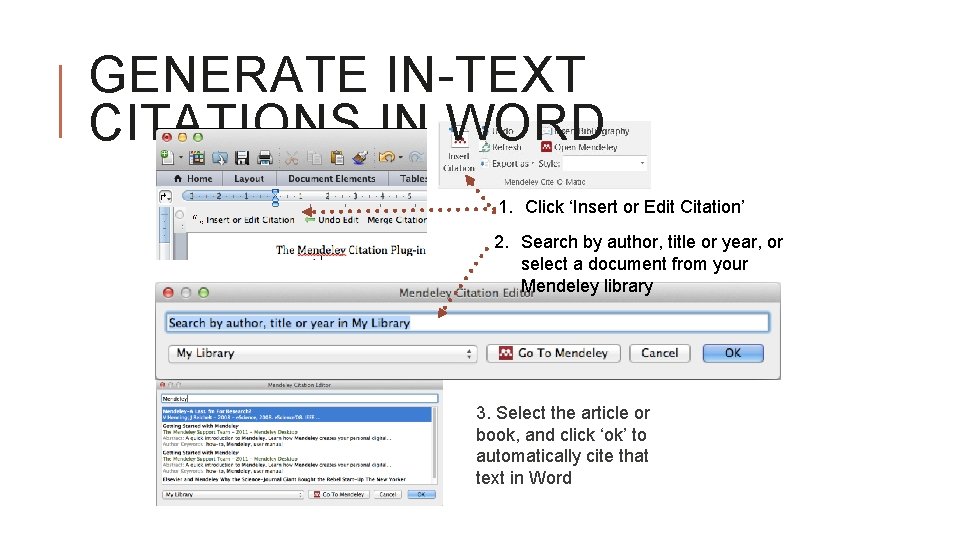
Task: Click the Redo icon in Word toolbar
Action: [416, 157]
